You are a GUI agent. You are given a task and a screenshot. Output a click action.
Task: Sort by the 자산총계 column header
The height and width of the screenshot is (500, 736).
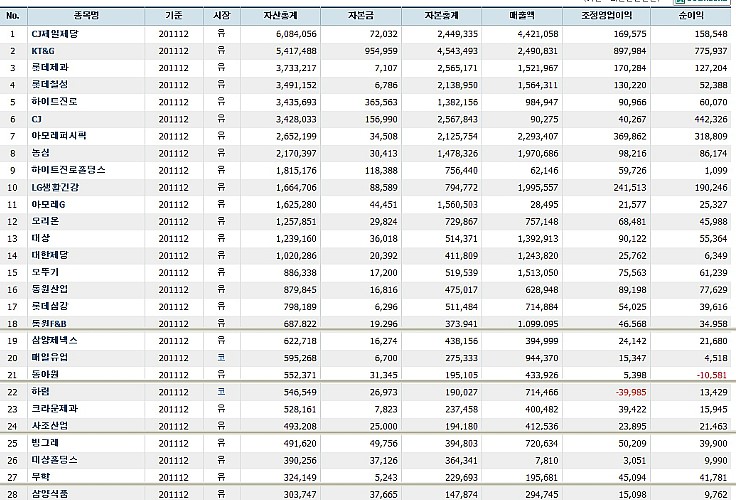tap(280, 15)
